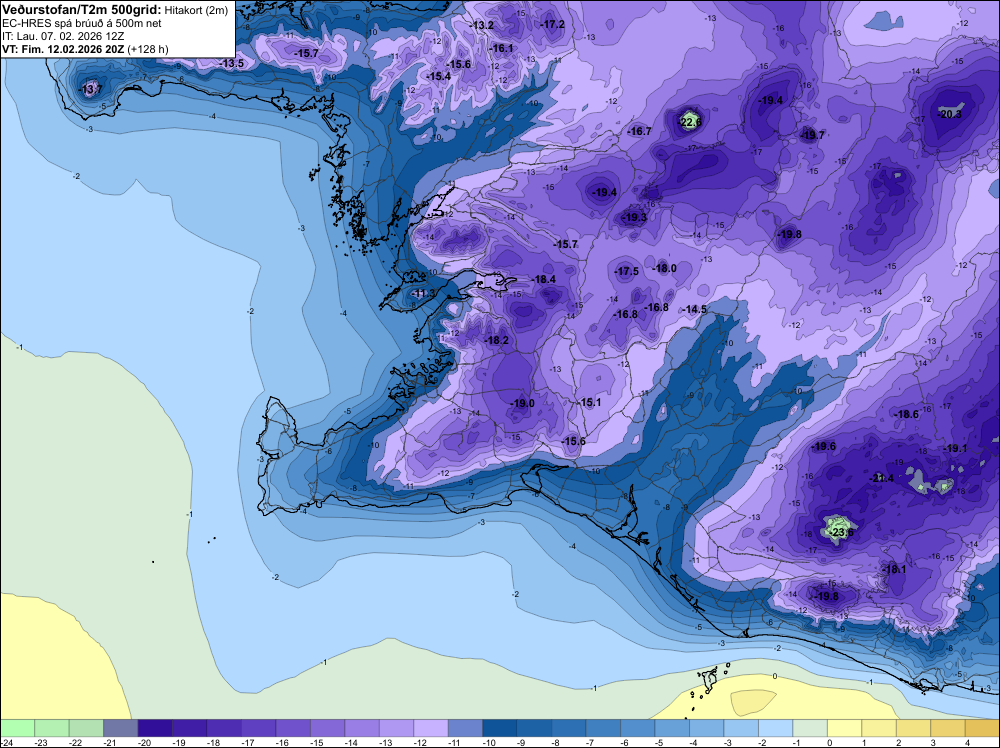Click the -10 label in the colour legend
The height and width of the screenshot is (748, 1000).
(x=489, y=742)
